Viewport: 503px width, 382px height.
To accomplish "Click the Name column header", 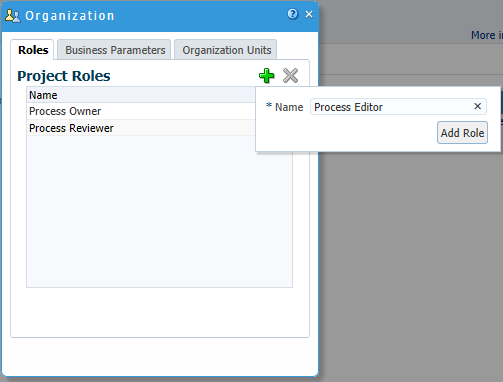I will 141,95.
